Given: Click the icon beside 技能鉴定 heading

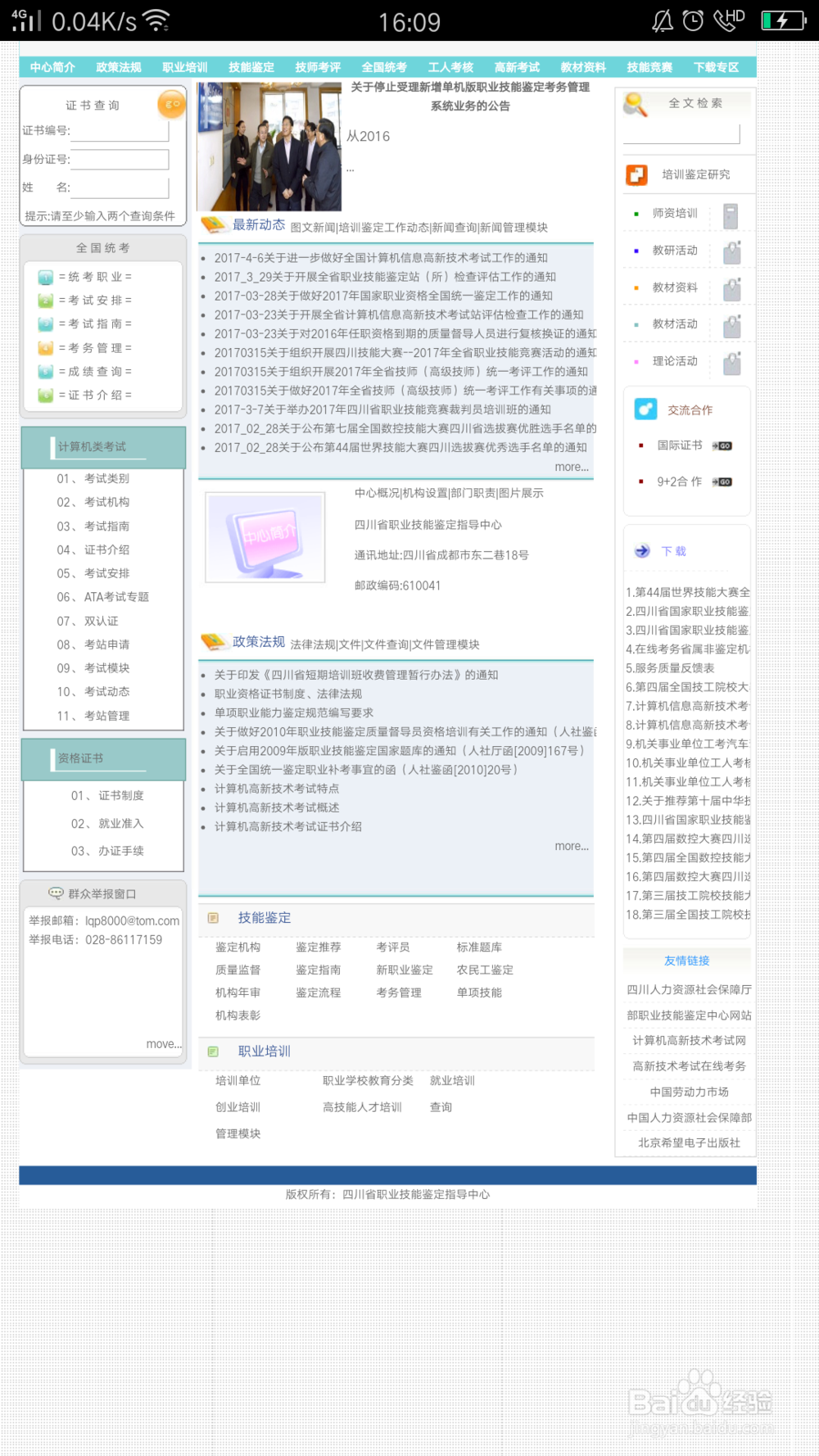Looking at the screenshot, I should coord(213,918).
